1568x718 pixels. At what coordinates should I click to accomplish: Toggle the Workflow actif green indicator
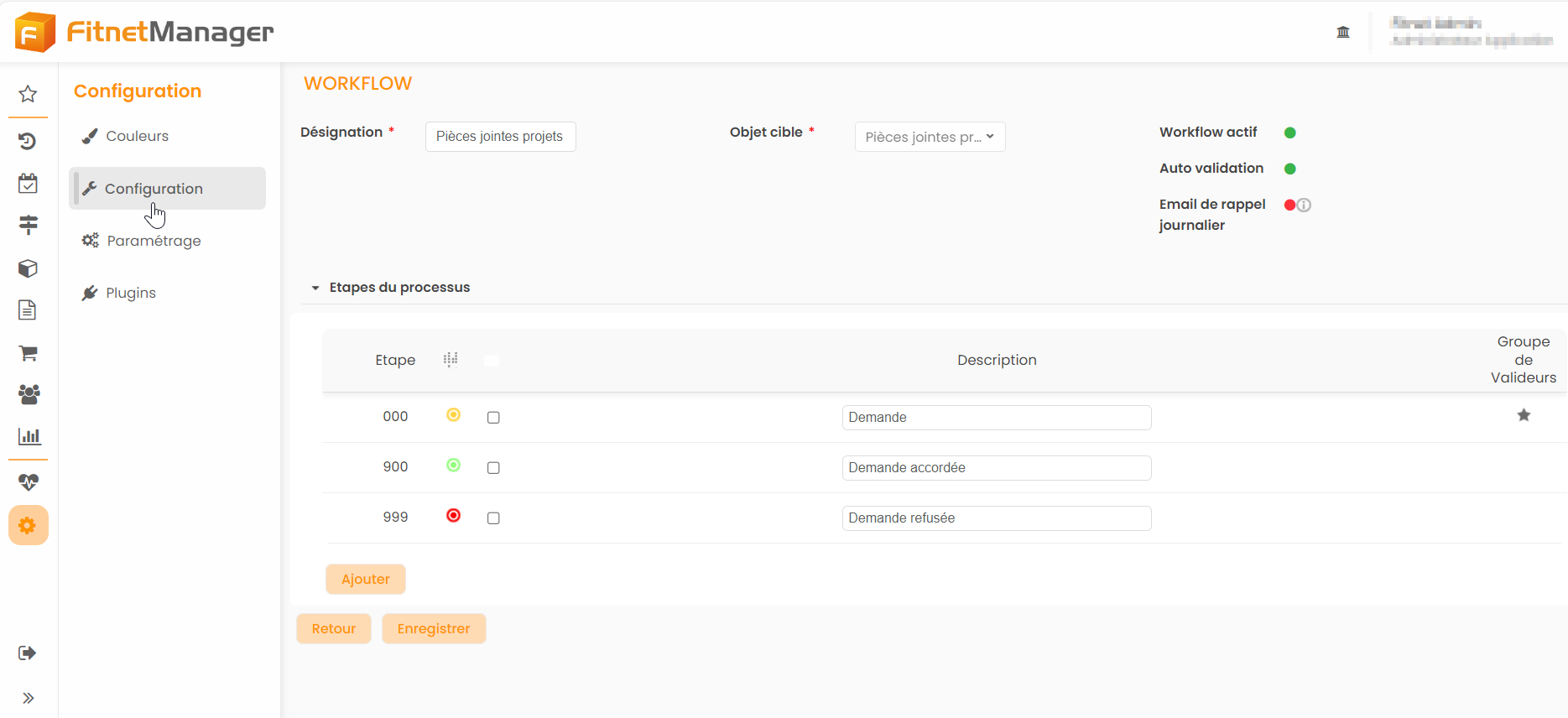pyautogui.click(x=1290, y=133)
